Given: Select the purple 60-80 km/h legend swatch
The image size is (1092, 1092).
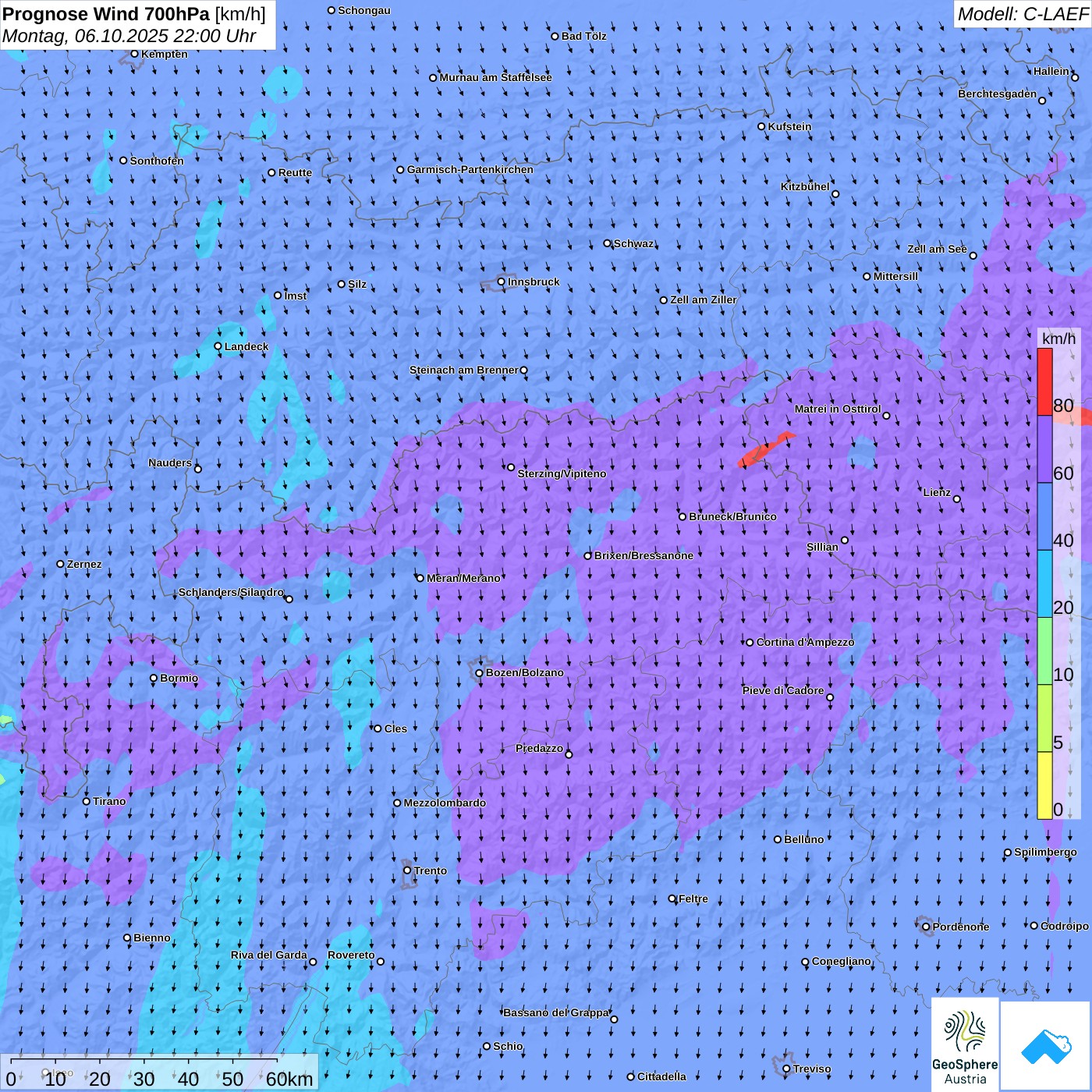Looking at the screenshot, I should pos(1044,449).
